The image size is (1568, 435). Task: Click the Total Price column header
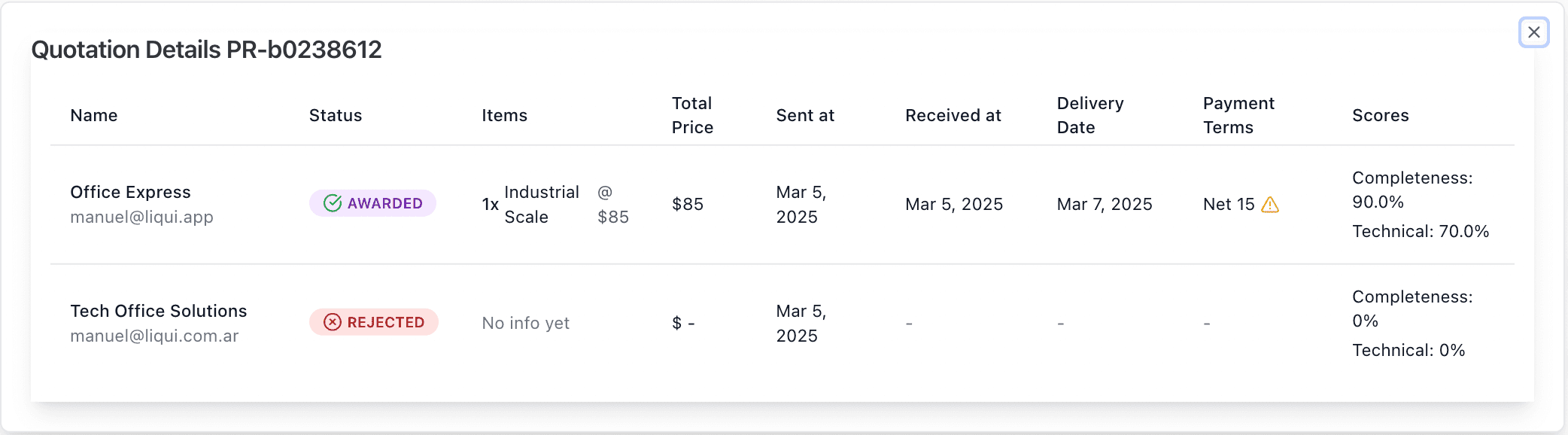point(692,115)
